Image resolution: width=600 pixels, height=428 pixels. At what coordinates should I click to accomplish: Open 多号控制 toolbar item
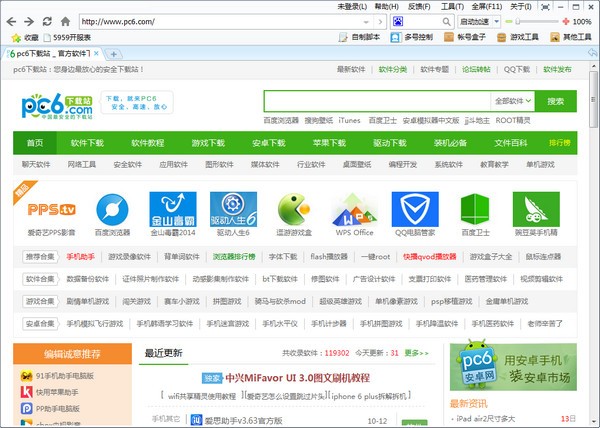tap(412, 37)
